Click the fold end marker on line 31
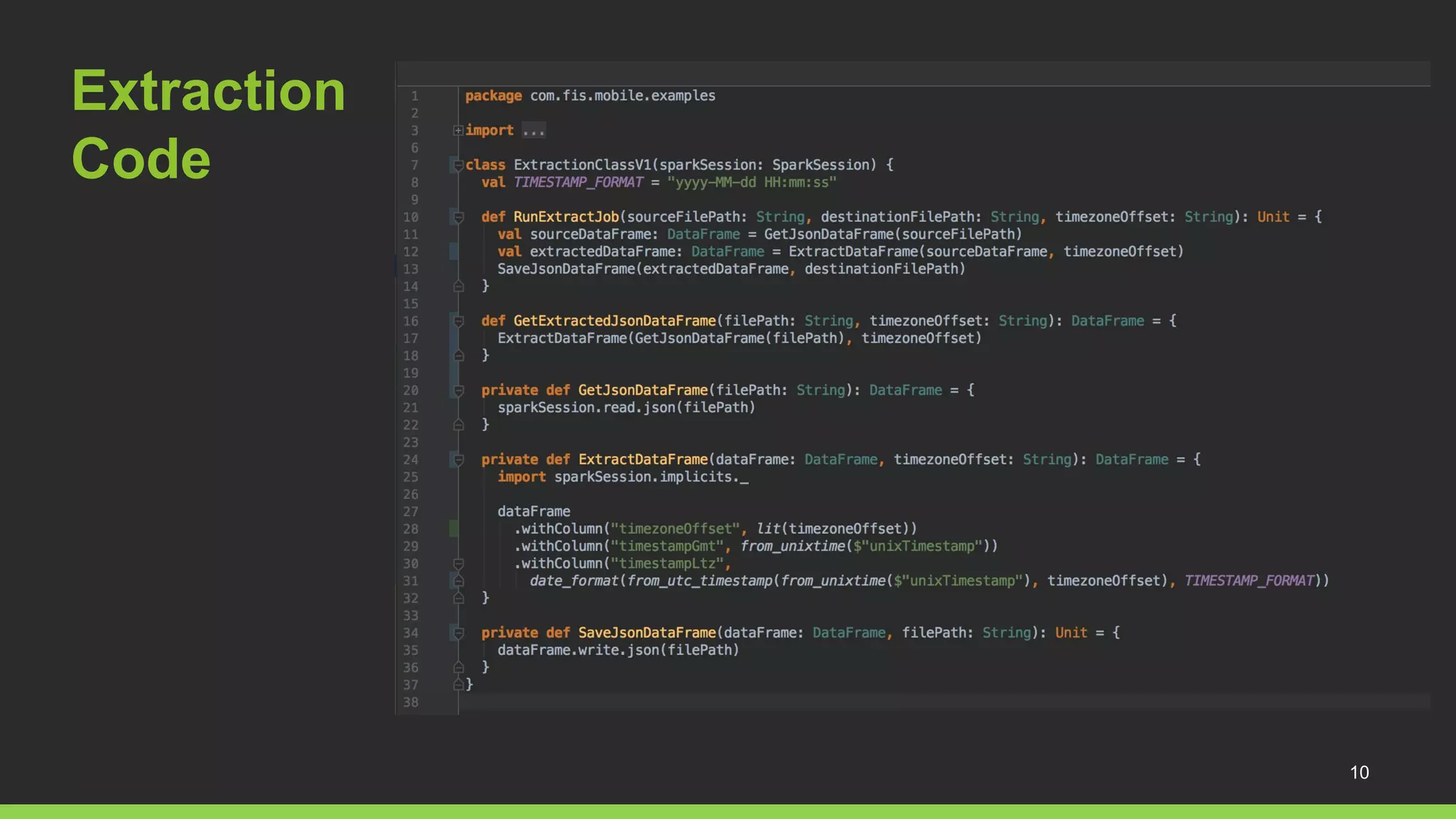Screen dimensions: 1456x819 click(x=459, y=581)
